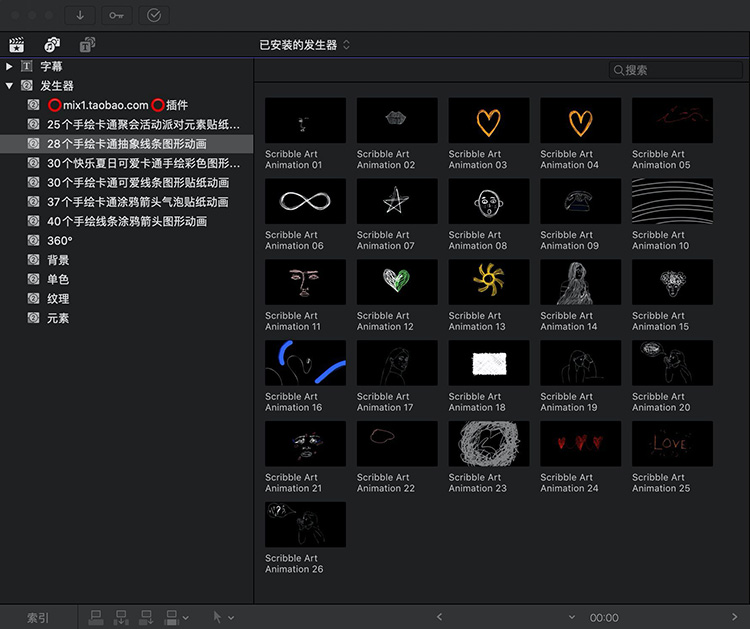Select Scribble Art Animation 26 thumbnail
Image resolution: width=750 pixels, height=629 pixels.
(305, 524)
